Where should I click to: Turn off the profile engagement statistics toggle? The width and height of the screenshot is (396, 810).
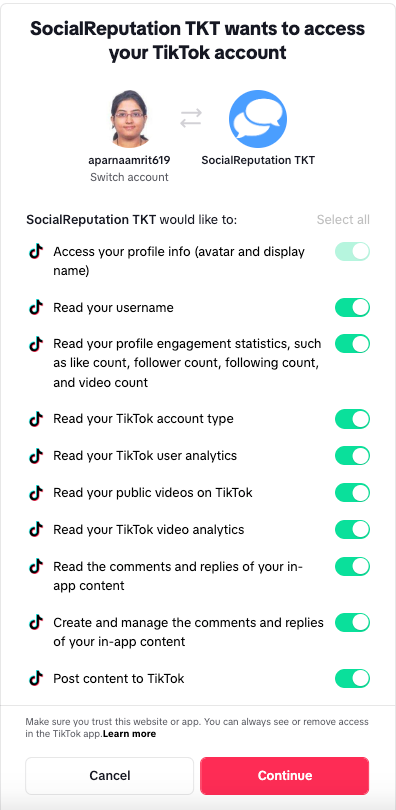pyautogui.click(x=353, y=344)
